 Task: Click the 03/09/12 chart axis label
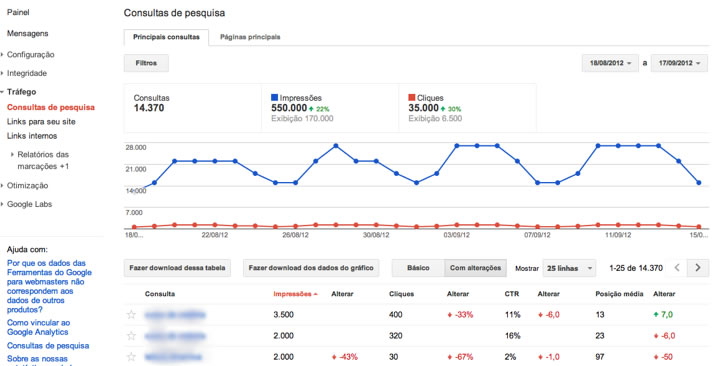tap(456, 235)
